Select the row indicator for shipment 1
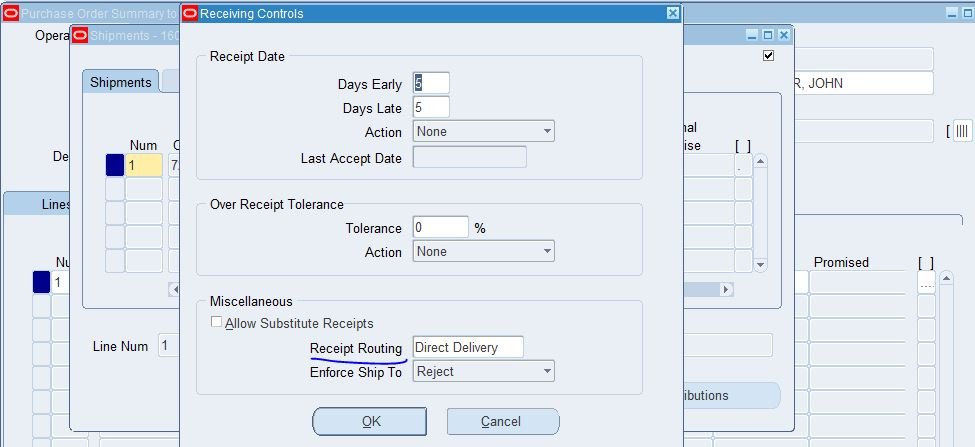 coord(114,165)
